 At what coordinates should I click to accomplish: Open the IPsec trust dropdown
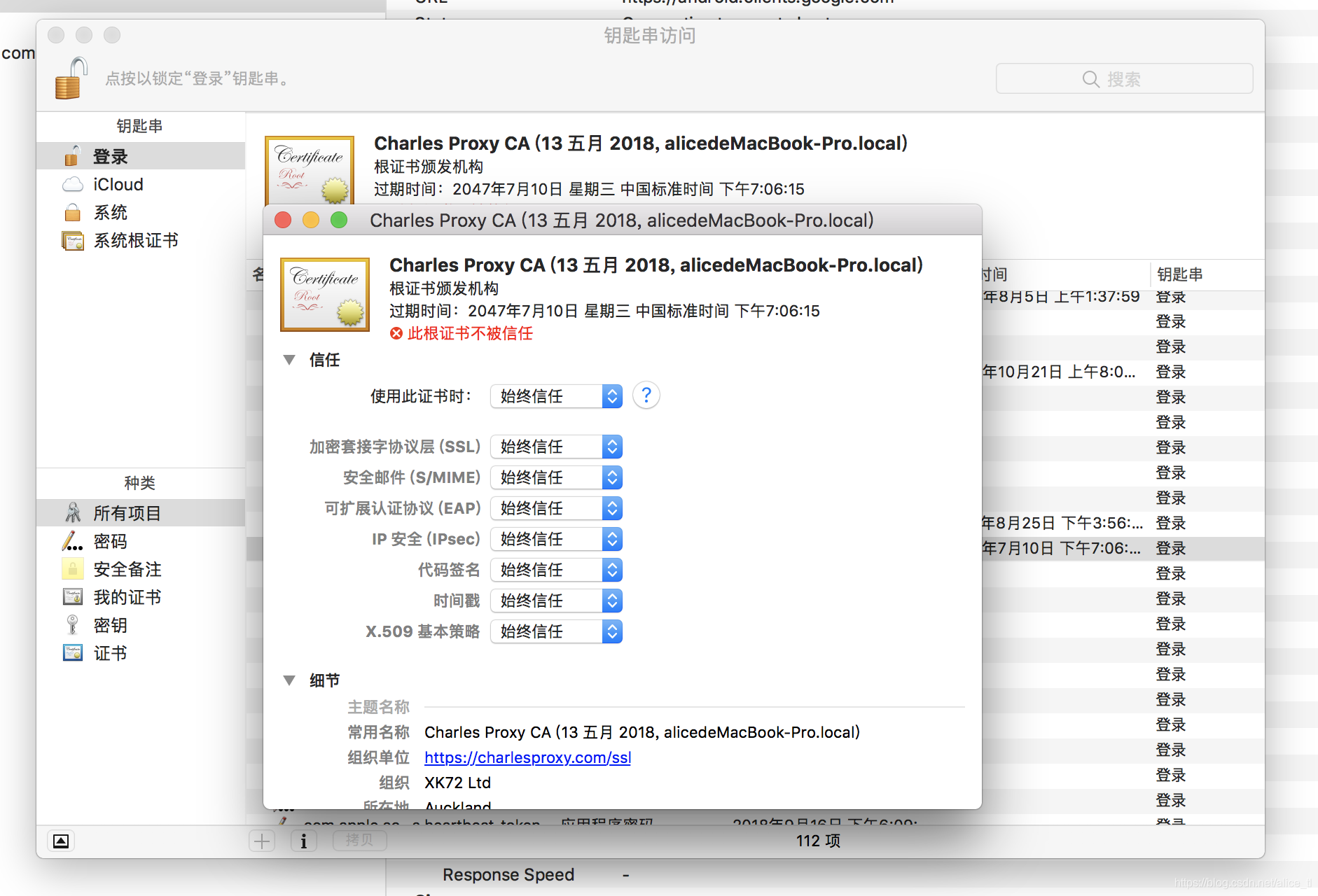click(557, 539)
